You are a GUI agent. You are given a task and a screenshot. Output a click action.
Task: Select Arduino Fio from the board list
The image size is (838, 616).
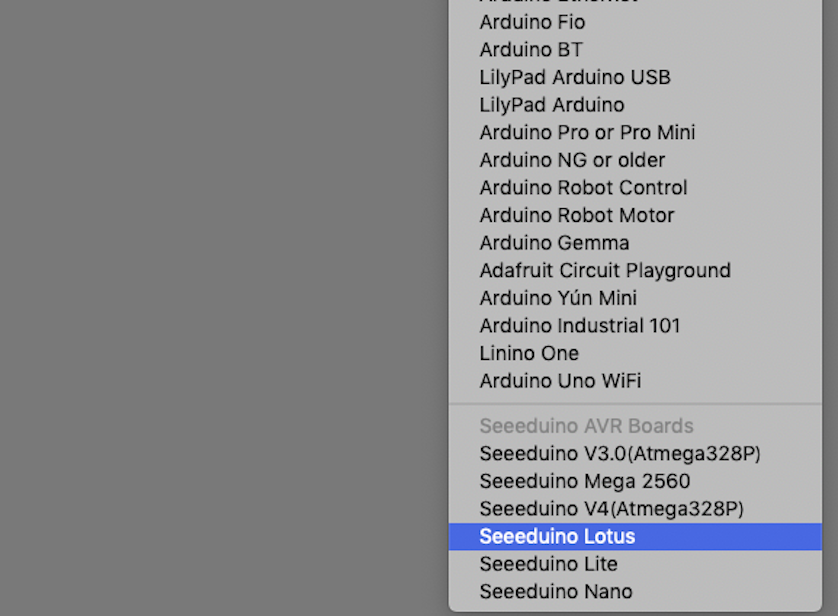click(532, 22)
